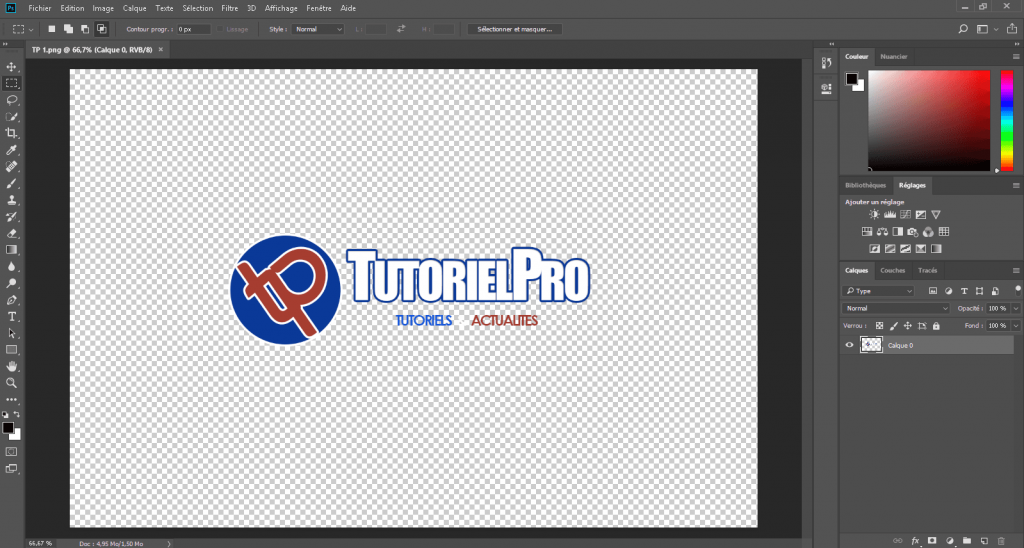Open the Fichier menu

tap(40, 8)
